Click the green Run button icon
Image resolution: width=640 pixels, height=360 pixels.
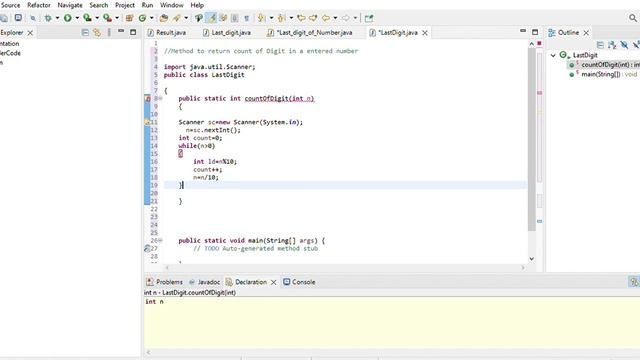tap(68, 18)
